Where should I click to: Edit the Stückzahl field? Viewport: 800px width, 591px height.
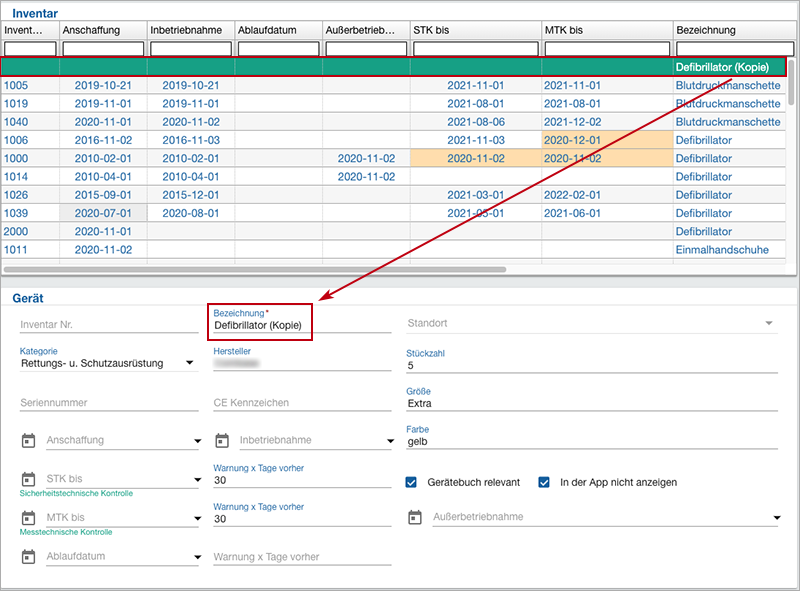[x=592, y=365]
